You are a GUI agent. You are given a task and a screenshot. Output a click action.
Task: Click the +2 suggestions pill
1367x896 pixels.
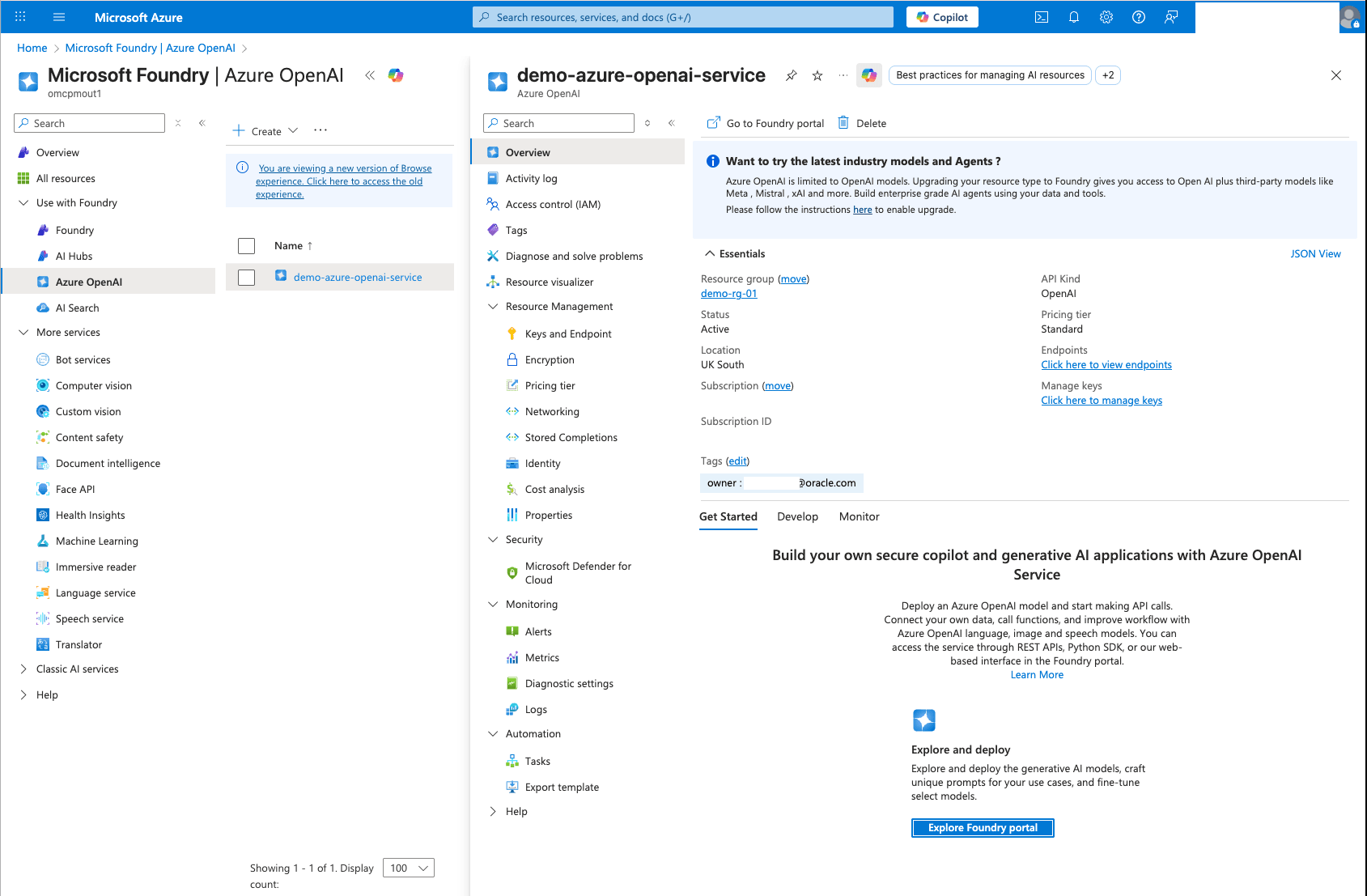[1108, 75]
